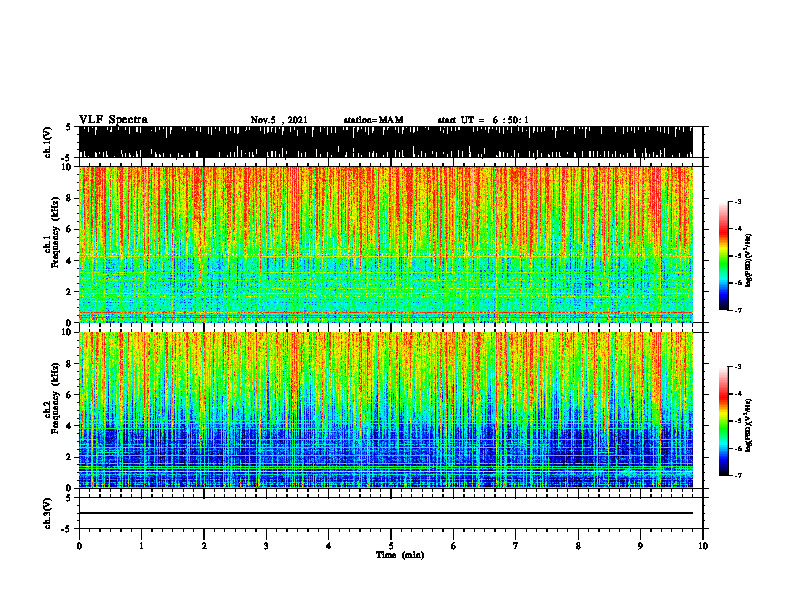Screen dimensions: 792x612
Task: Click time axis tick label "2"
Action: (x=204, y=546)
